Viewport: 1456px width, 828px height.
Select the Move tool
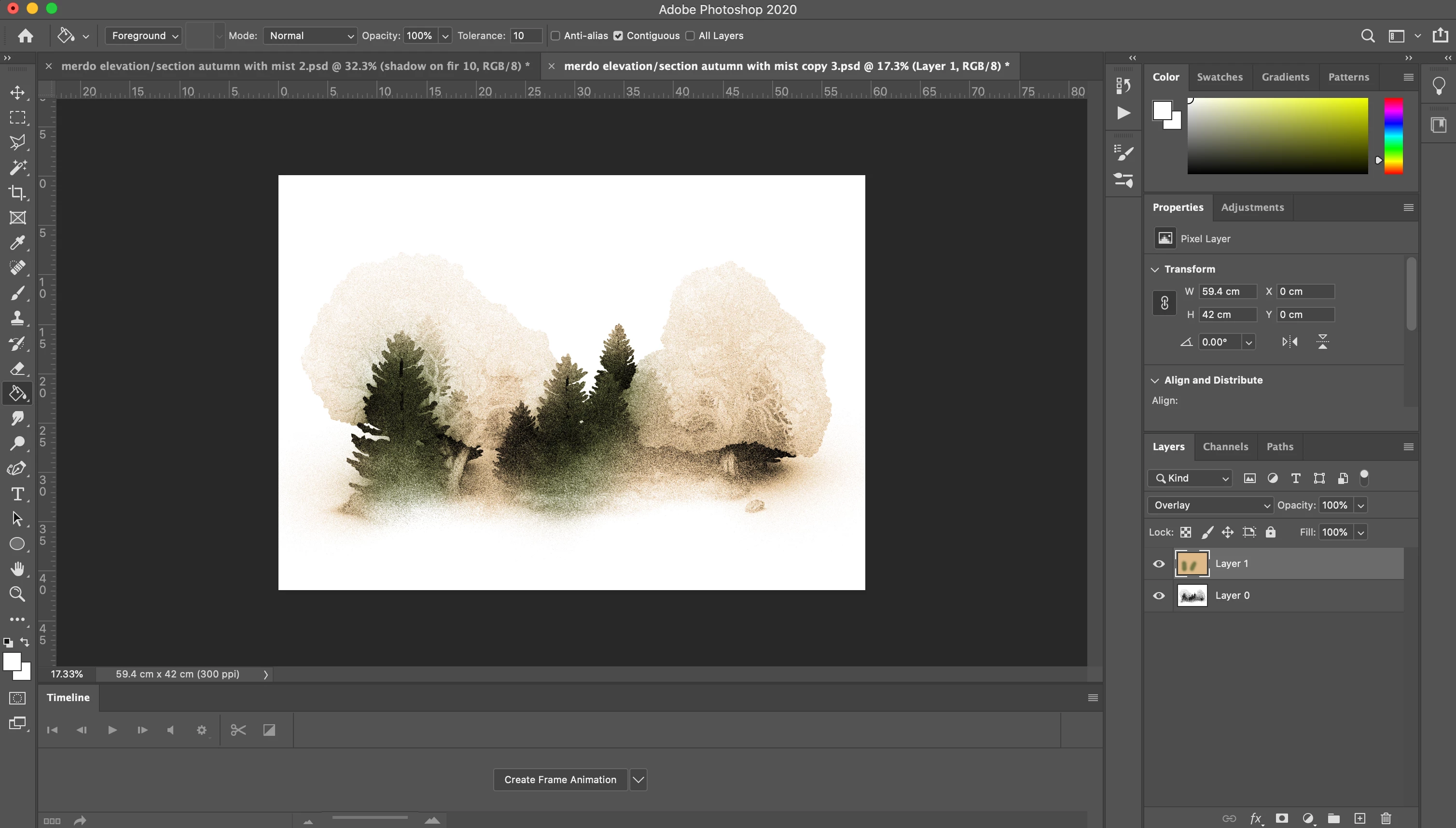point(17,93)
